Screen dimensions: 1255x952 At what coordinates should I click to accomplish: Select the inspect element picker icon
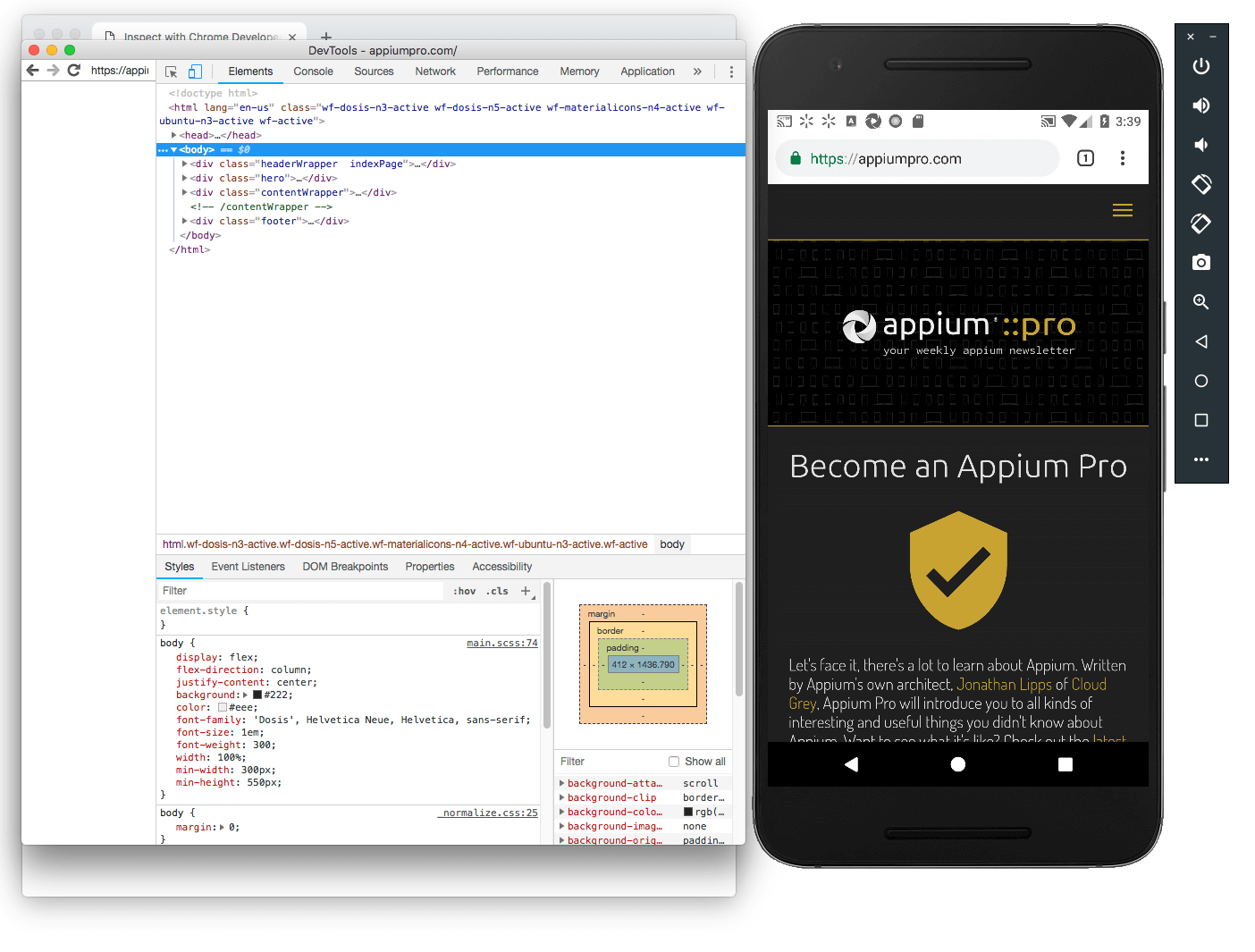[172, 72]
